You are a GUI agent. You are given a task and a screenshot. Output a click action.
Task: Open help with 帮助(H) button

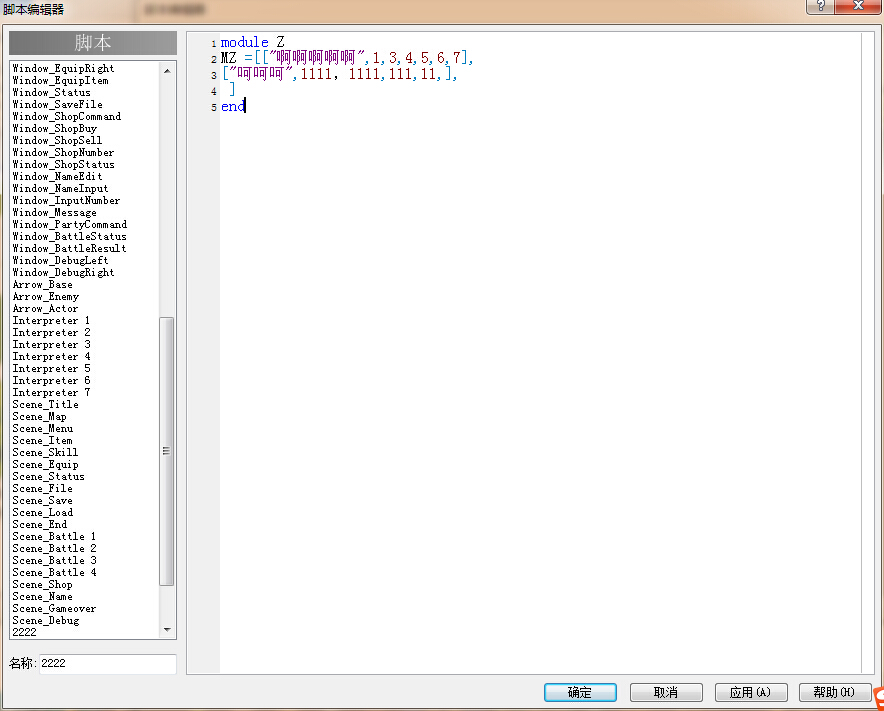(x=835, y=692)
